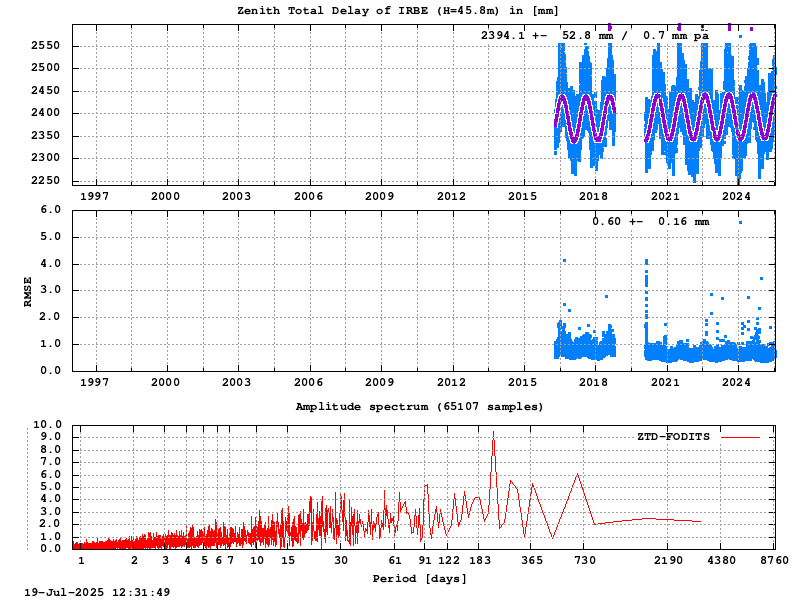The height and width of the screenshot is (600, 800).
Task: Click the tallest spectrum peak near 9.5
Action: [493, 433]
